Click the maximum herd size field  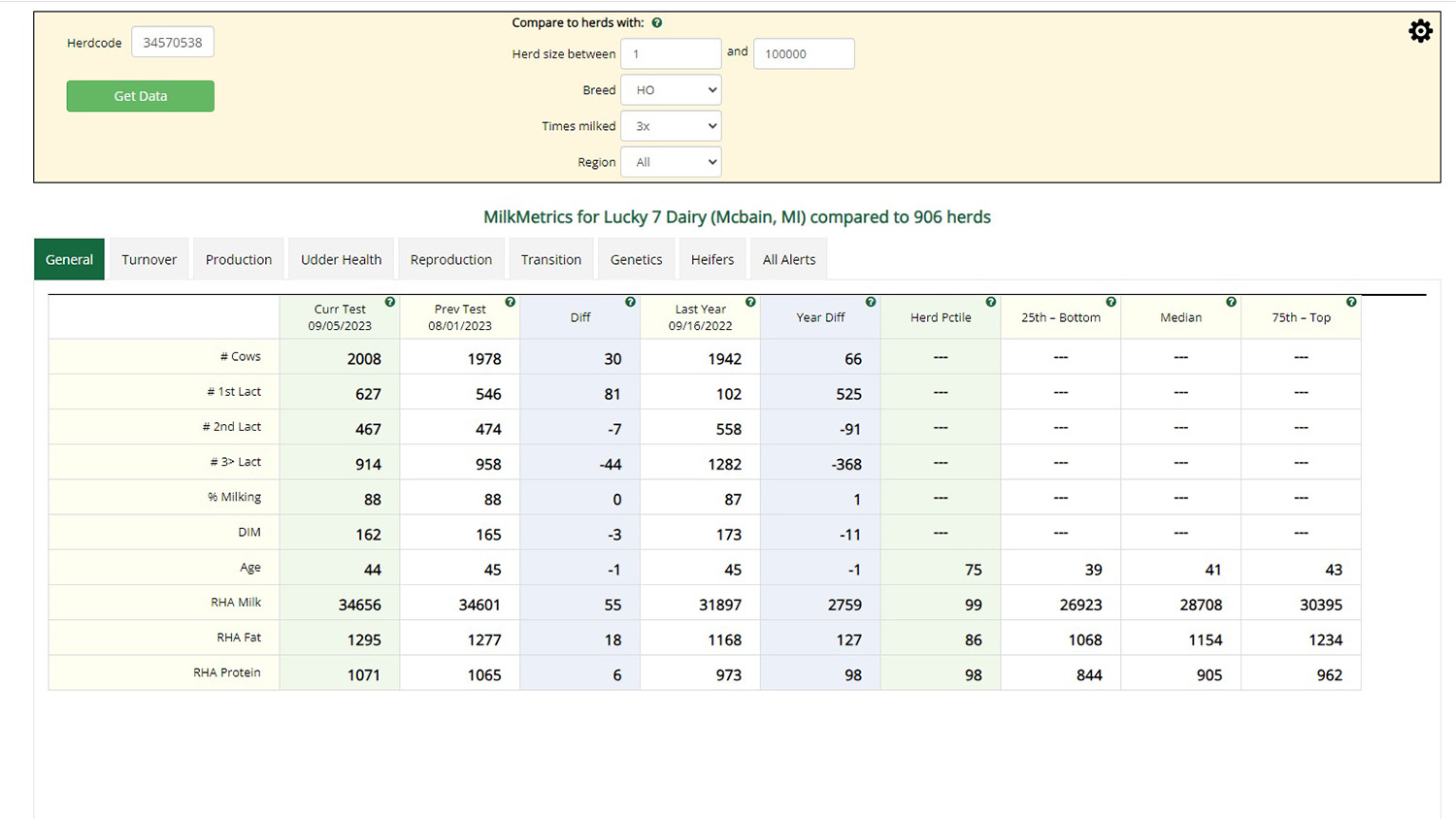pos(804,54)
